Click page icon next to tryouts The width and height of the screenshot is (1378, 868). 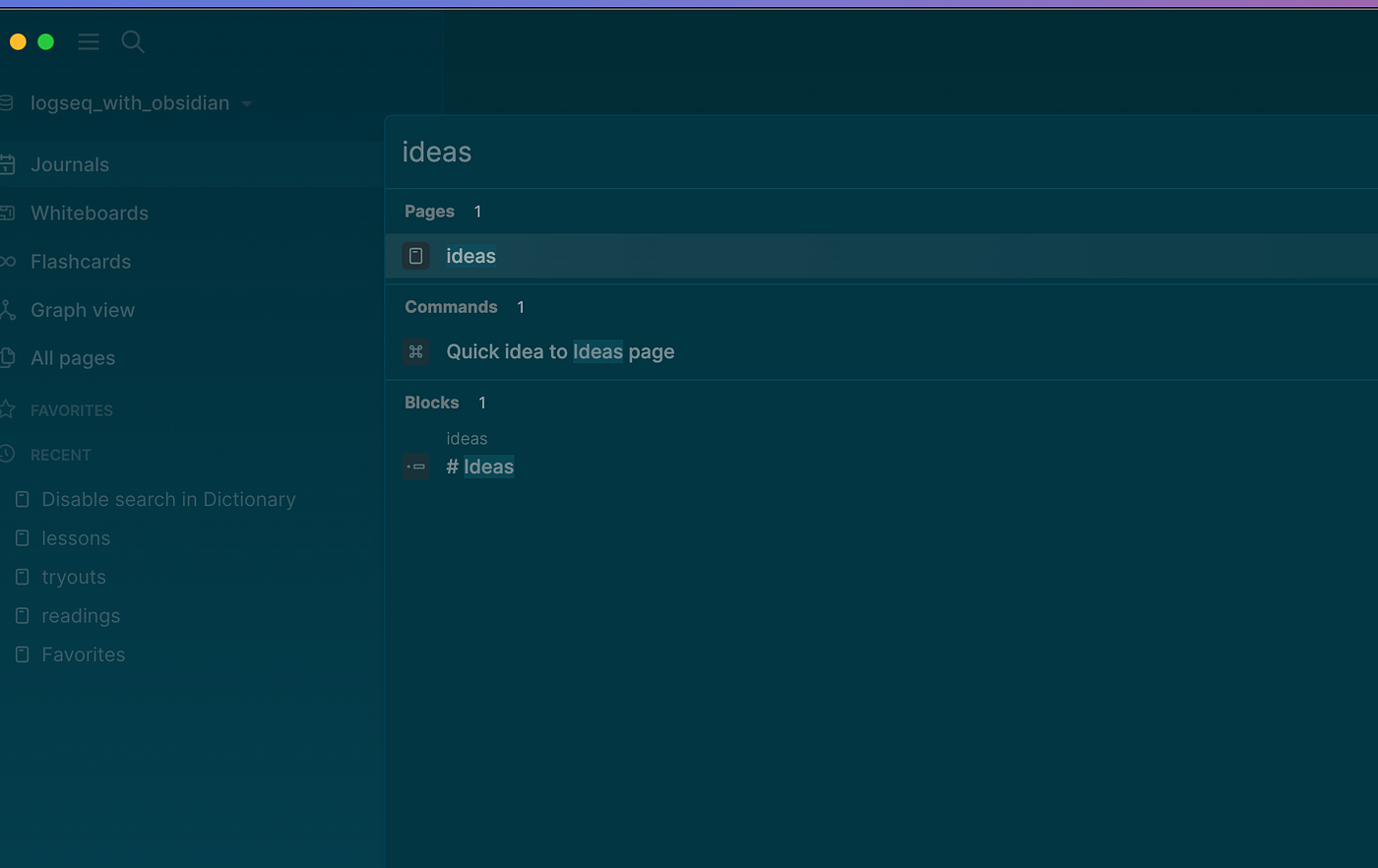pyautogui.click(x=23, y=577)
